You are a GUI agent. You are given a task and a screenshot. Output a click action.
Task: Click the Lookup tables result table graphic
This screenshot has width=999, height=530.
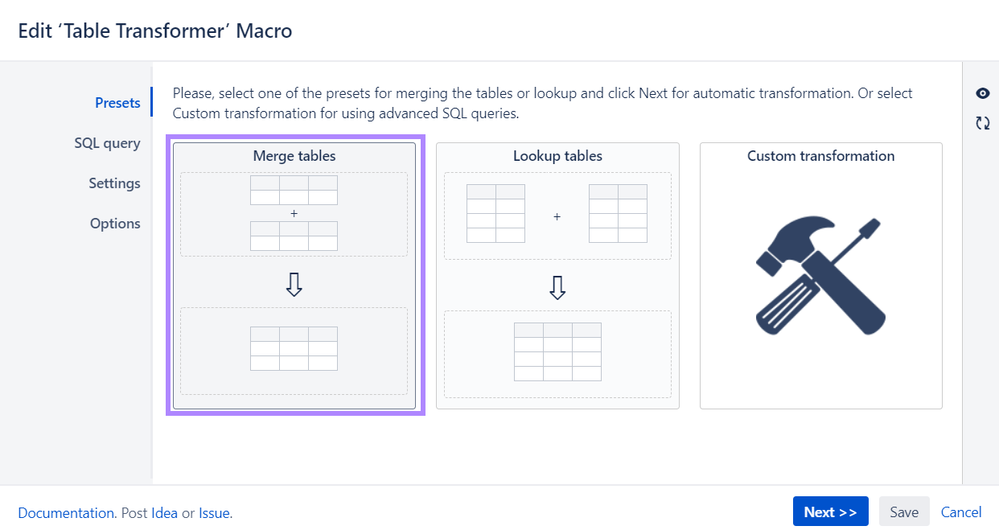(x=557, y=352)
